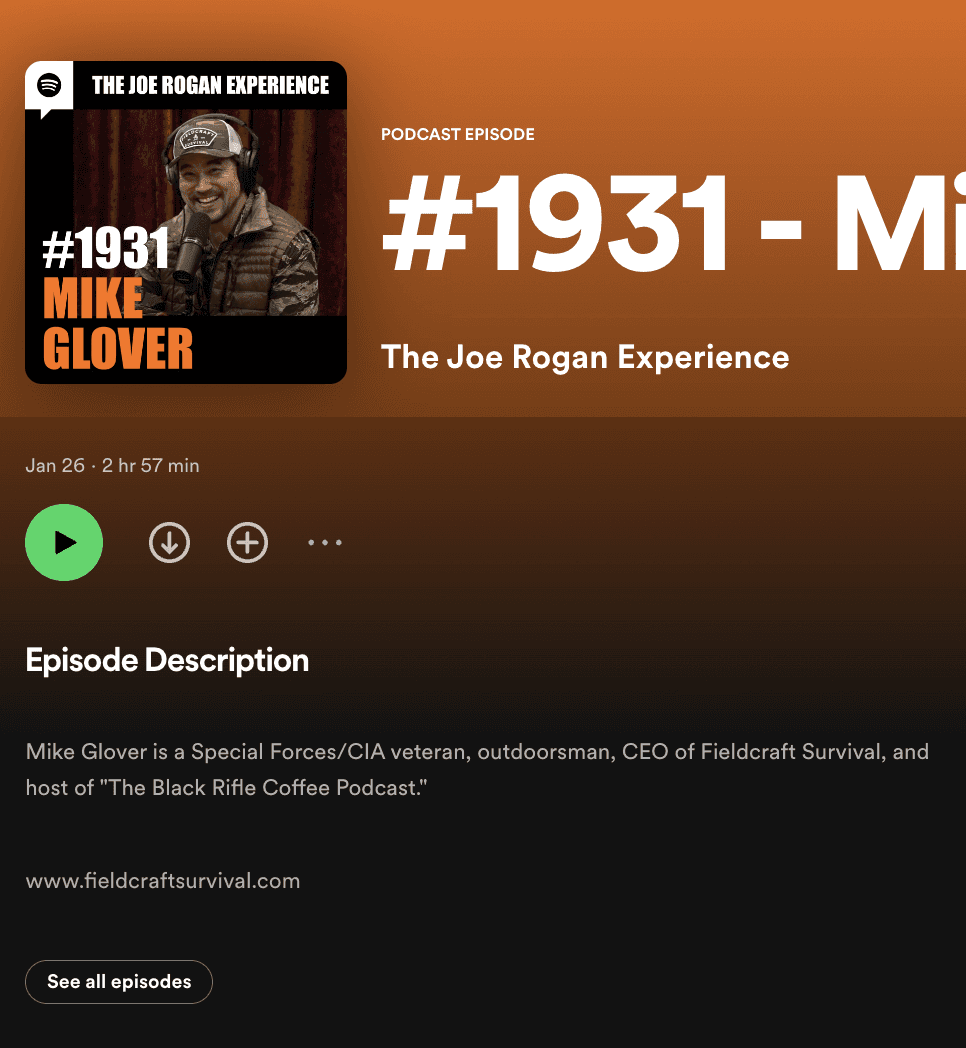Open The Joe Rogan Experience show link
This screenshot has height=1048, width=966.
585,357
